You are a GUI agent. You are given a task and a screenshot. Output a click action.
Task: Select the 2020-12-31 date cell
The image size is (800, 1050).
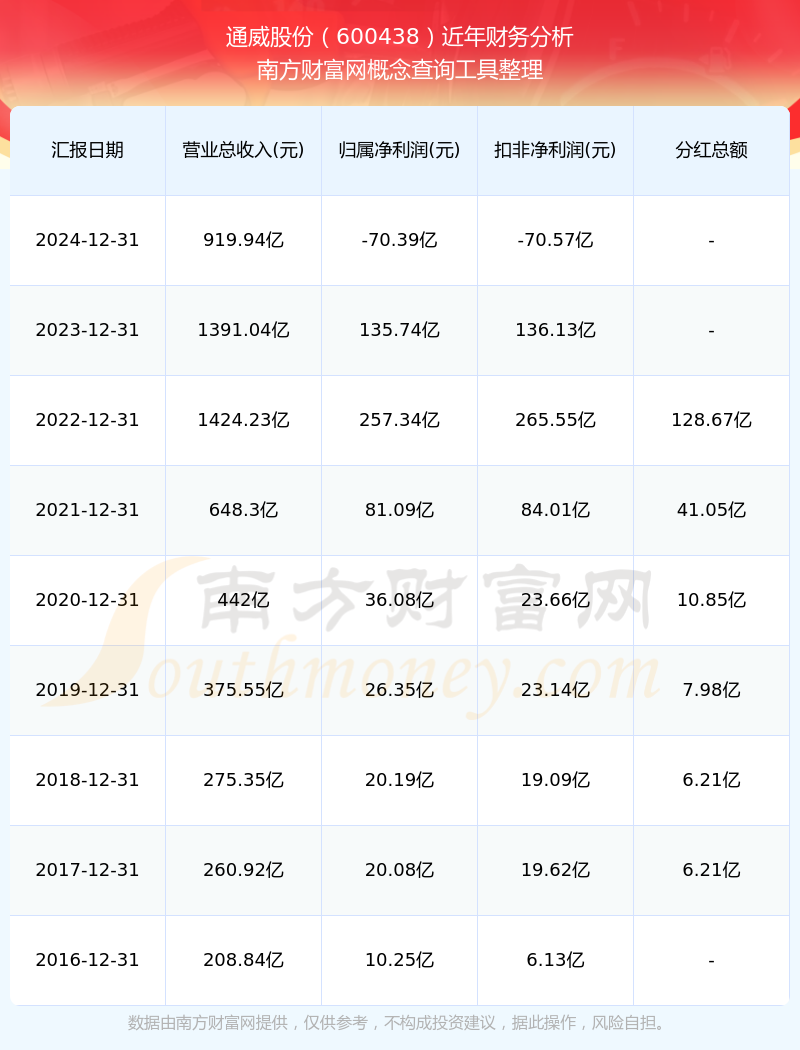(88, 601)
